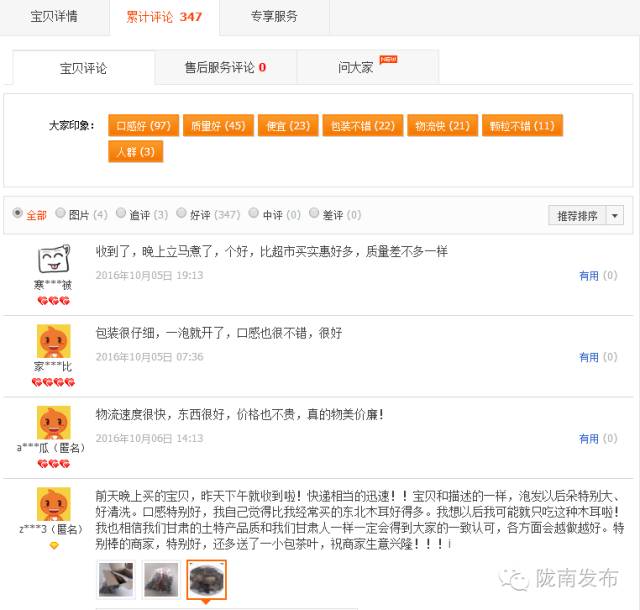Image resolution: width=640 pixels, height=610 pixels.
Task: Open second review photo thumbnail
Action: tap(160, 578)
